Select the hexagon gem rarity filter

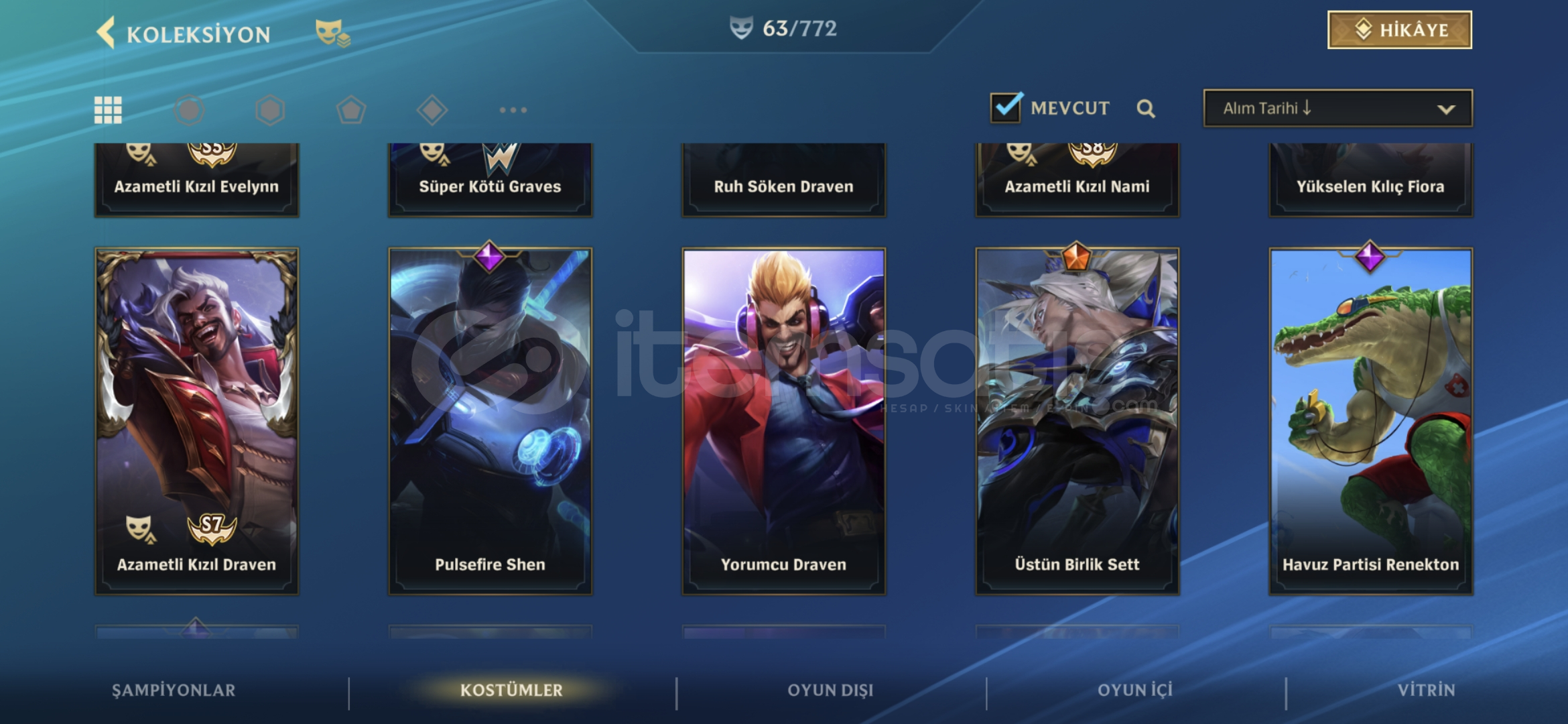[270, 110]
